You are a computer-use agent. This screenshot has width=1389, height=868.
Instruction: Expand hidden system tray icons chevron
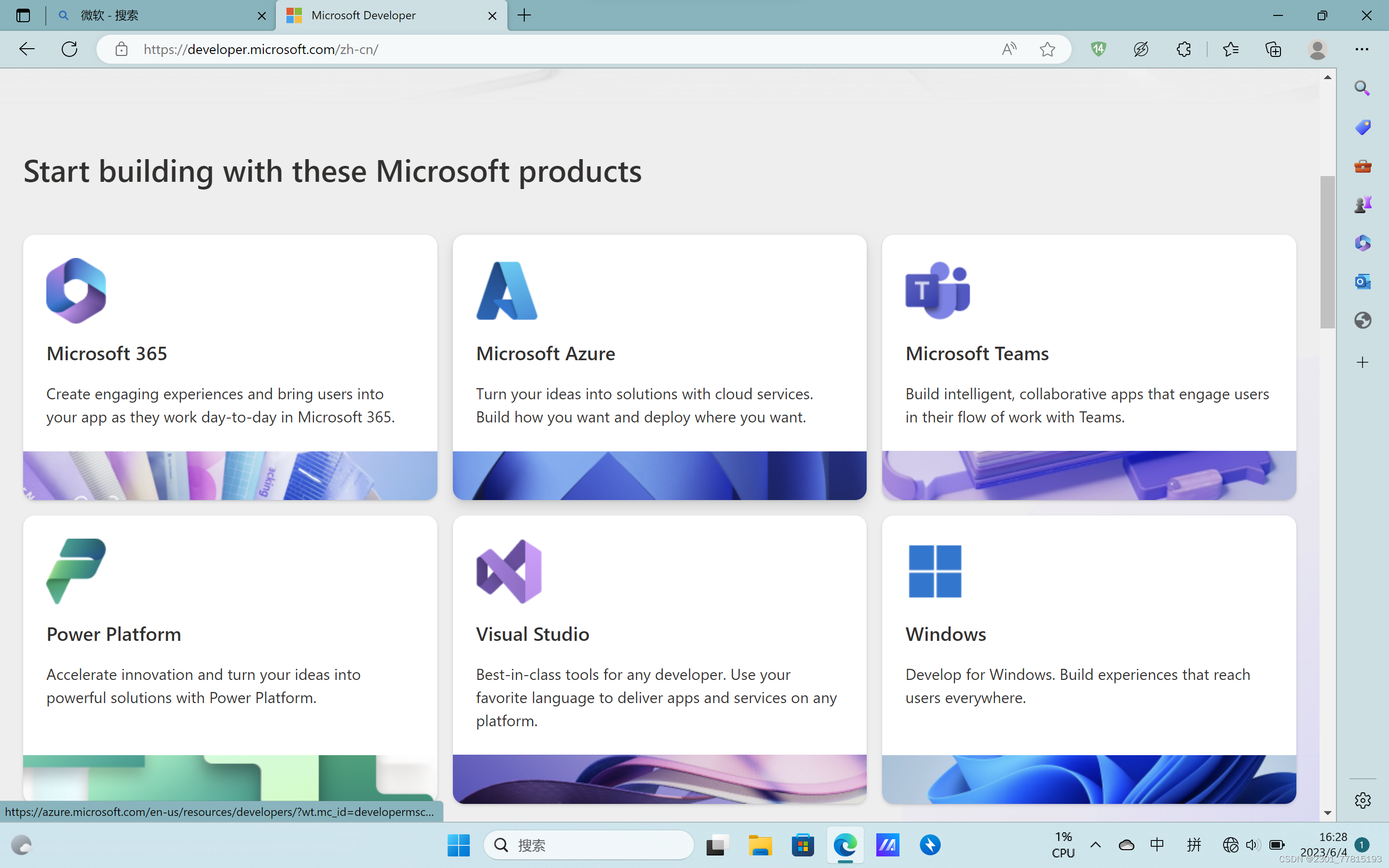1095,844
